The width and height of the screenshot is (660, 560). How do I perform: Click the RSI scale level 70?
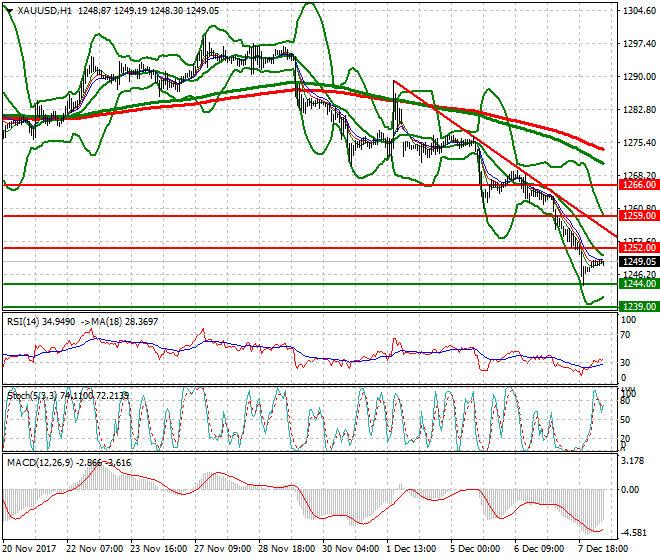click(x=626, y=335)
